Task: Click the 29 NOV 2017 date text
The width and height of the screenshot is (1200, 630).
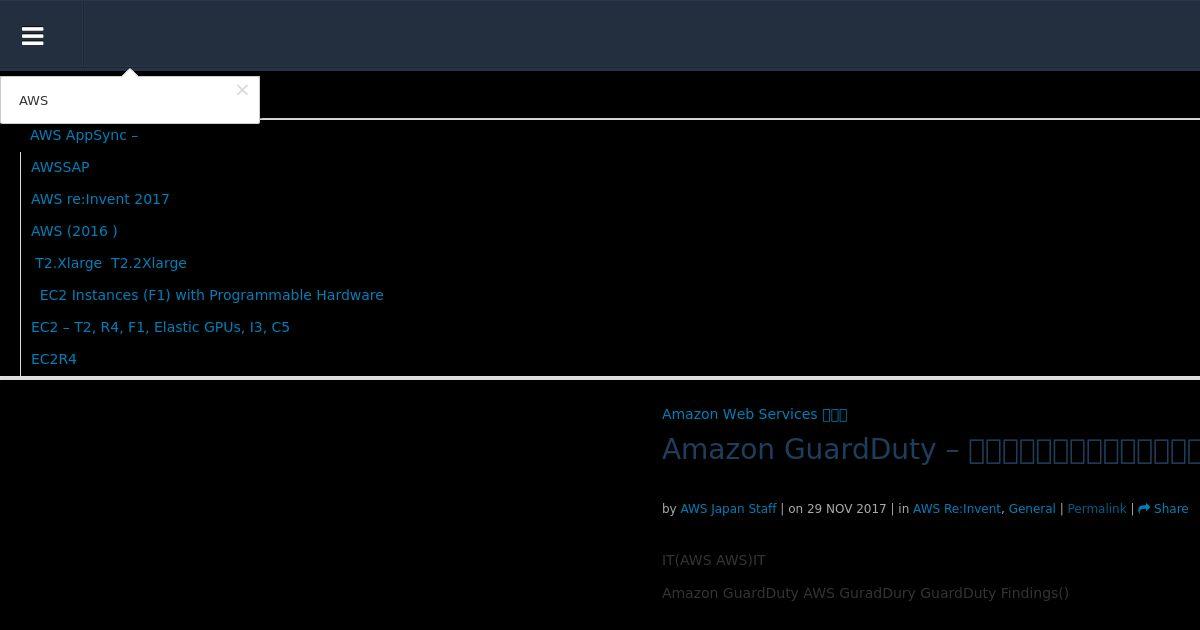Action: pyautogui.click(x=846, y=509)
